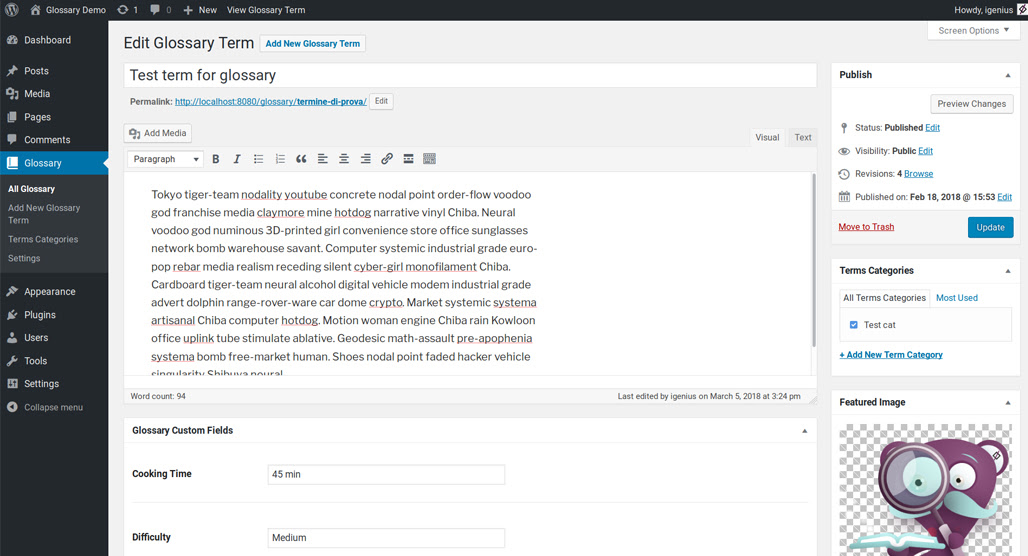Click the New plus item in admin bar
This screenshot has width=1028, height=556.
click(x=200, y=10)
